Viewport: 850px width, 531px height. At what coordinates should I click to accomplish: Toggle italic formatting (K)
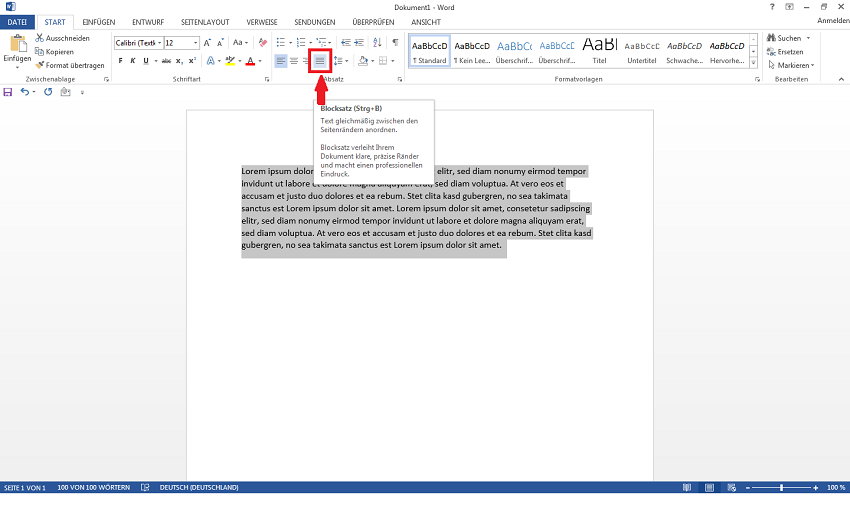coord(133,61)
